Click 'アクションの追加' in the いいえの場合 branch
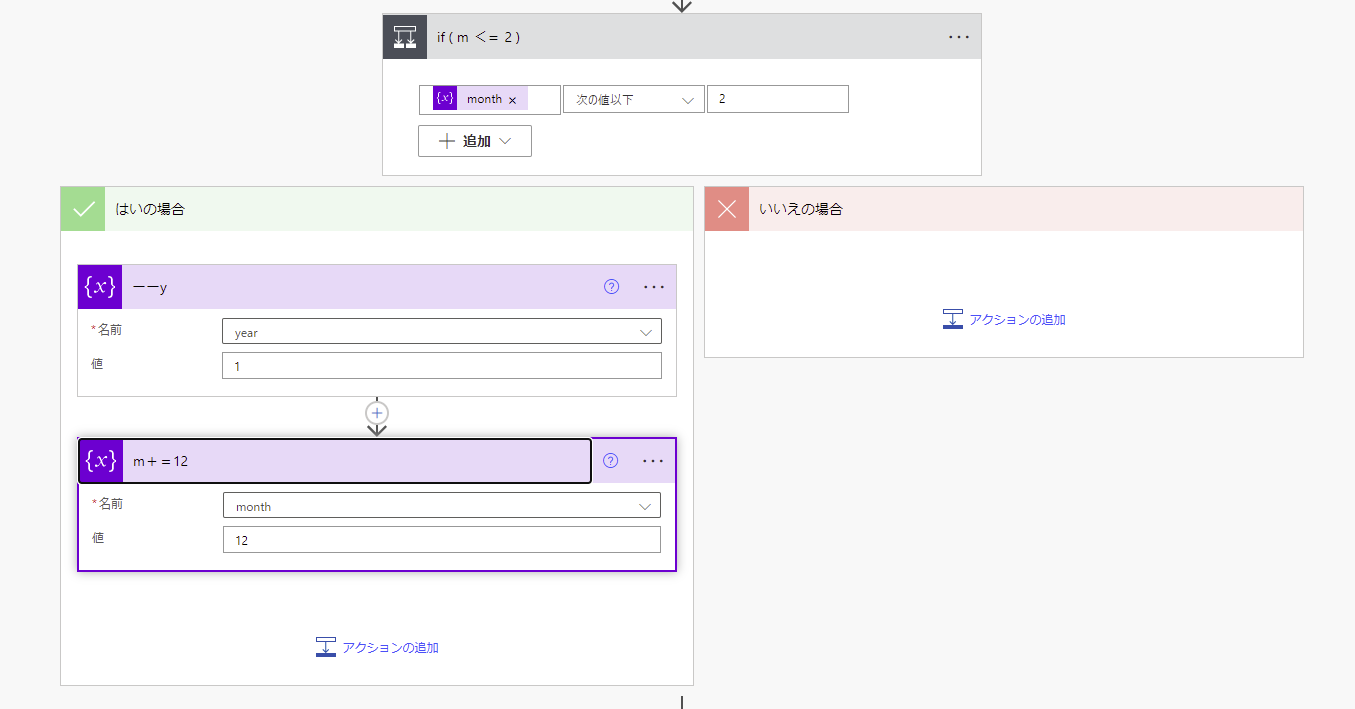 [x=1004, y=318]
